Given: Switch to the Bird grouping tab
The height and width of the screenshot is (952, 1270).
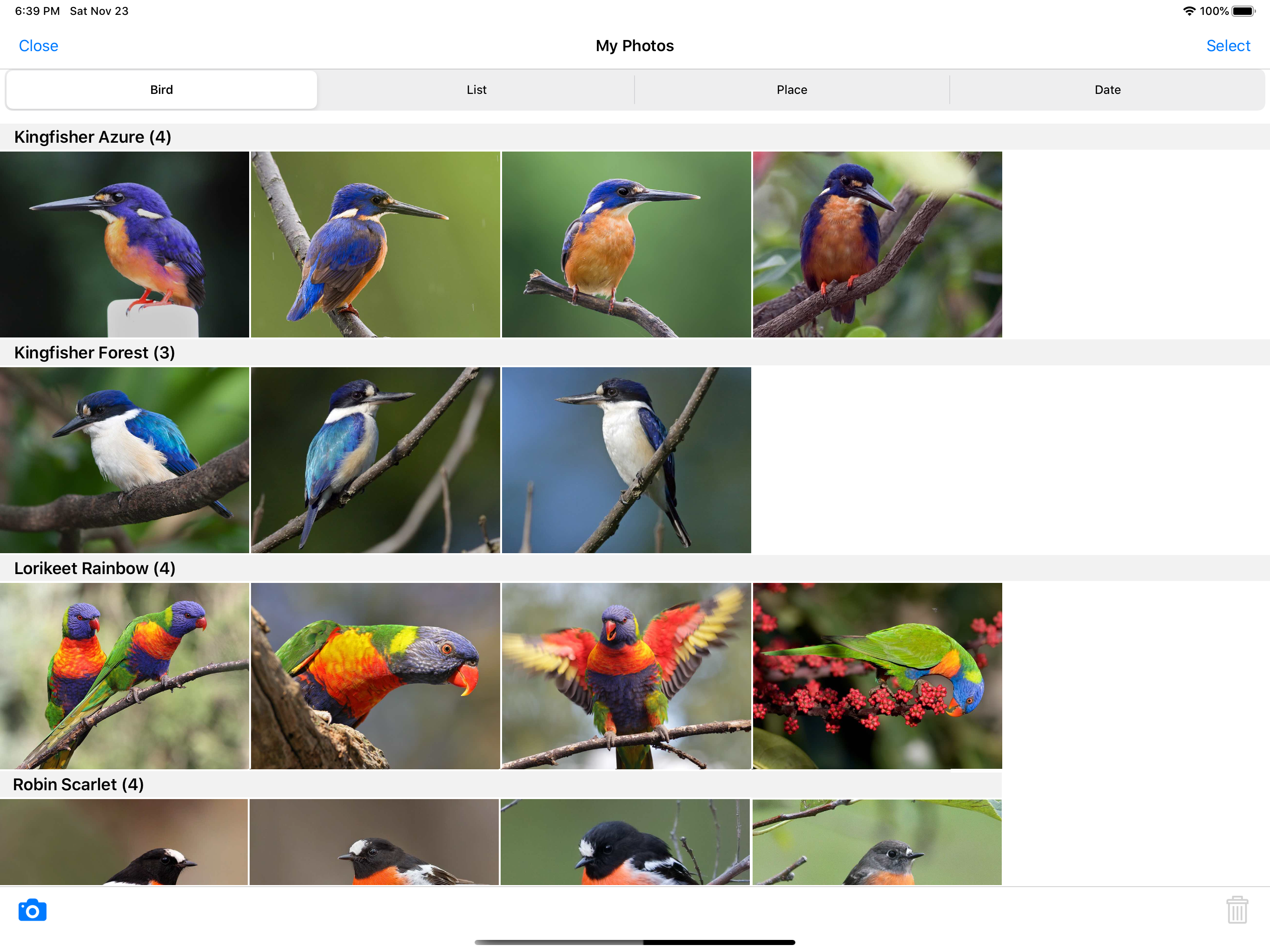Looking at the screenshot, I should 161,90.
